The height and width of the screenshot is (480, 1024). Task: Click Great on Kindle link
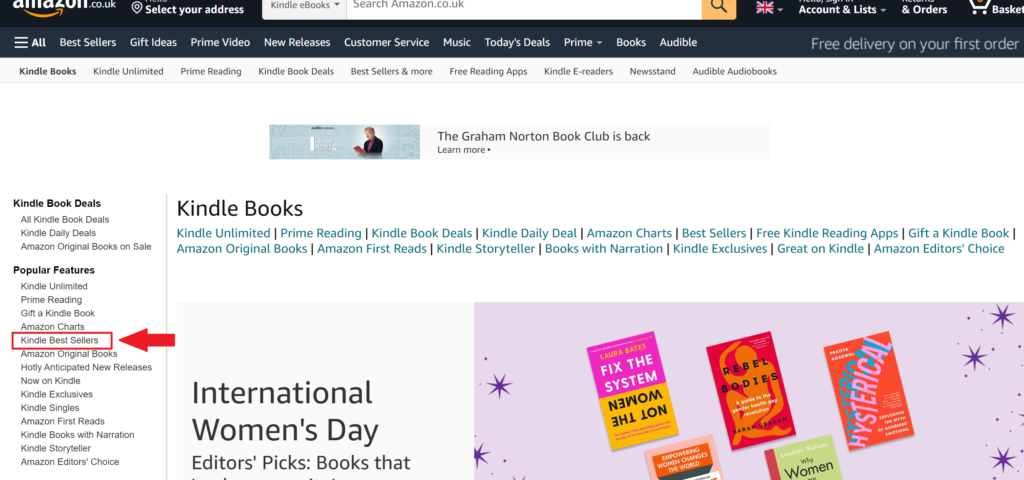820,249
